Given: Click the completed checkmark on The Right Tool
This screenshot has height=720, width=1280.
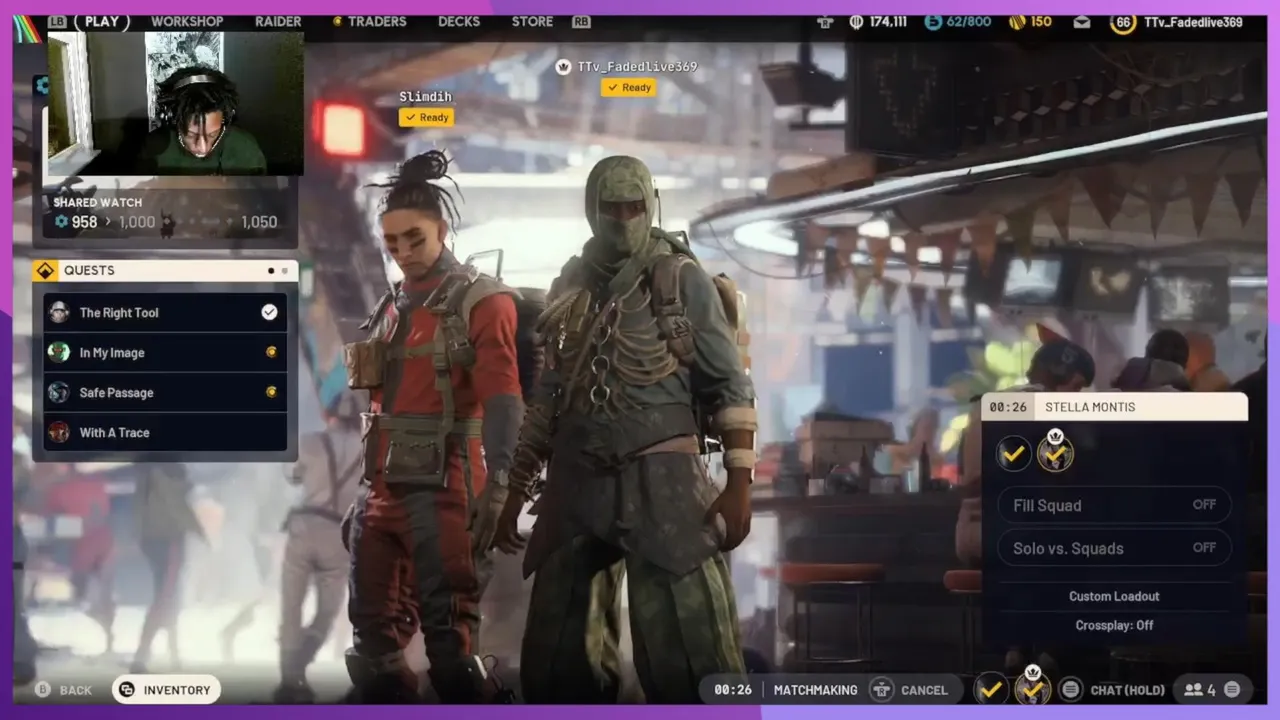Looking at the screenshot, I should pyautogui.click(x=269, y=312).
